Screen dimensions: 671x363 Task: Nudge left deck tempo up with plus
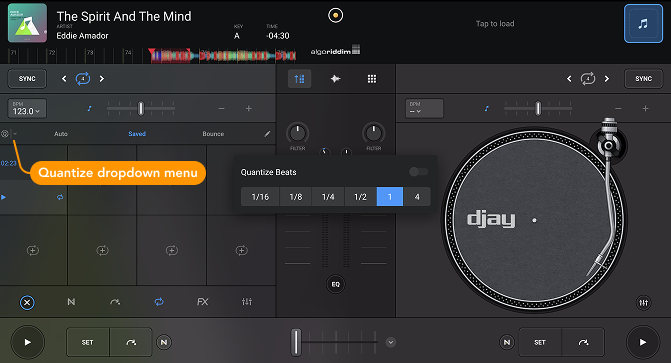point(249,109)
